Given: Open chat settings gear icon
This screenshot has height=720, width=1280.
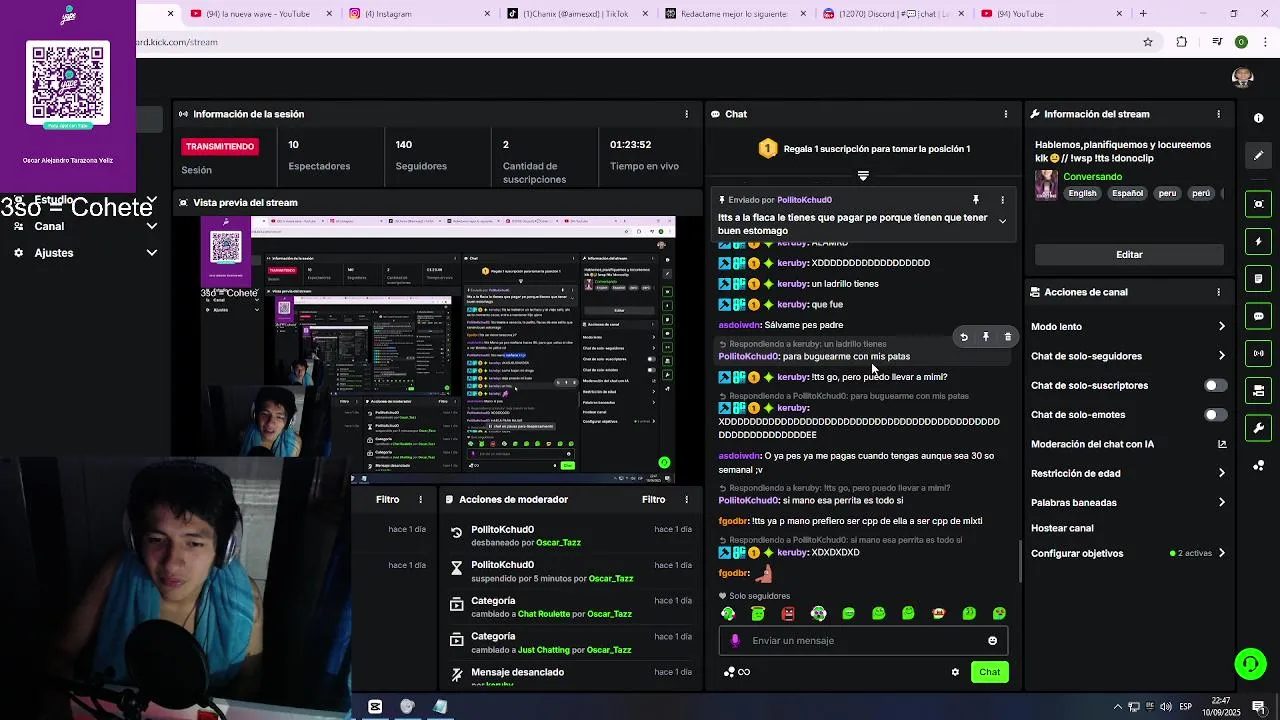Looking at the screenshot, I should click(x=955, y=672).
